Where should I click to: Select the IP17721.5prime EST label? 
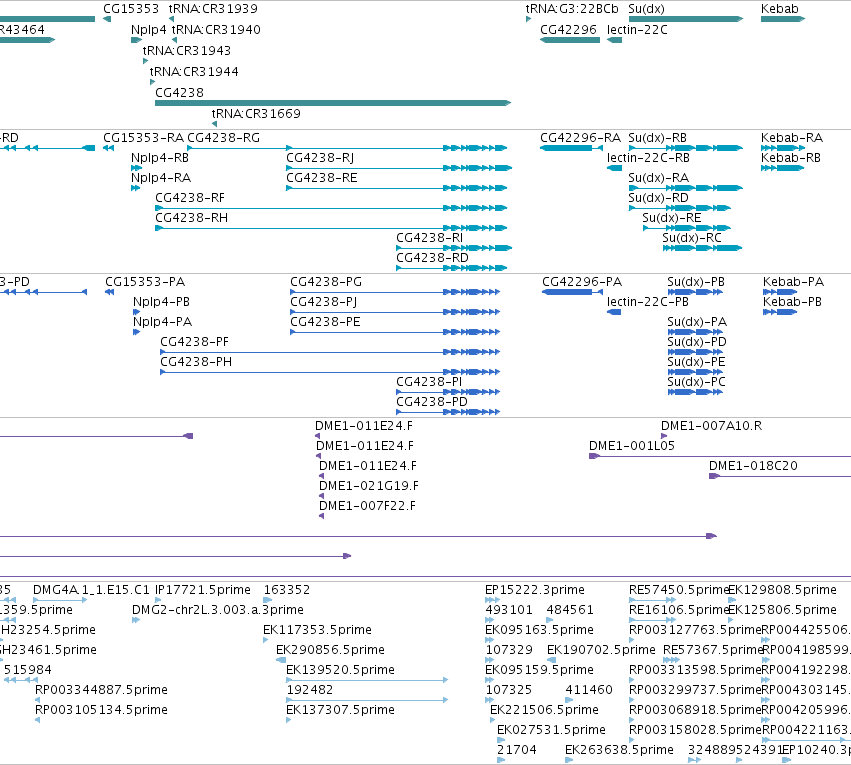(203, 590)
